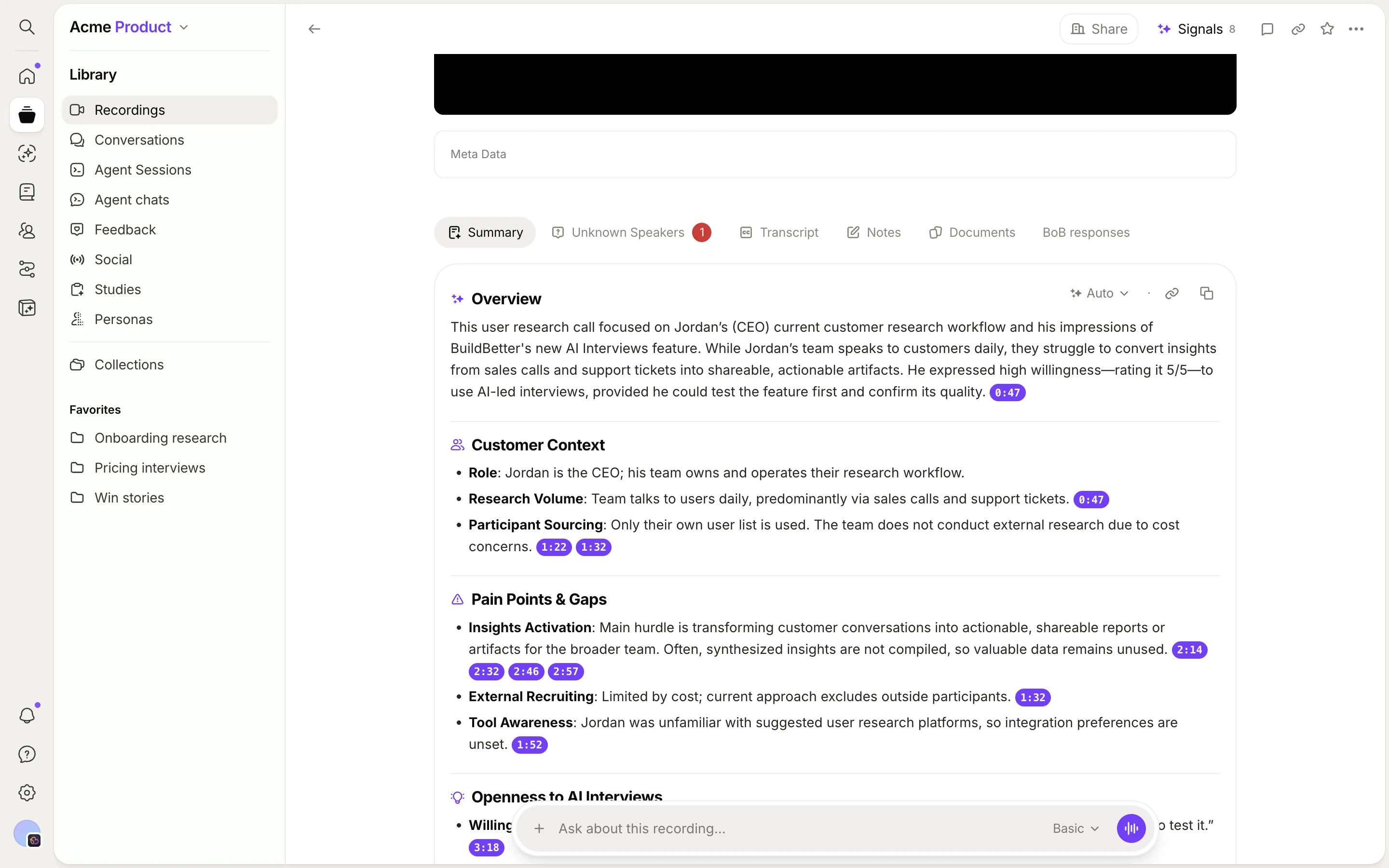Open the comments icon in top bar
This screenshot has width=1389, height=868.
[1267, 29]
